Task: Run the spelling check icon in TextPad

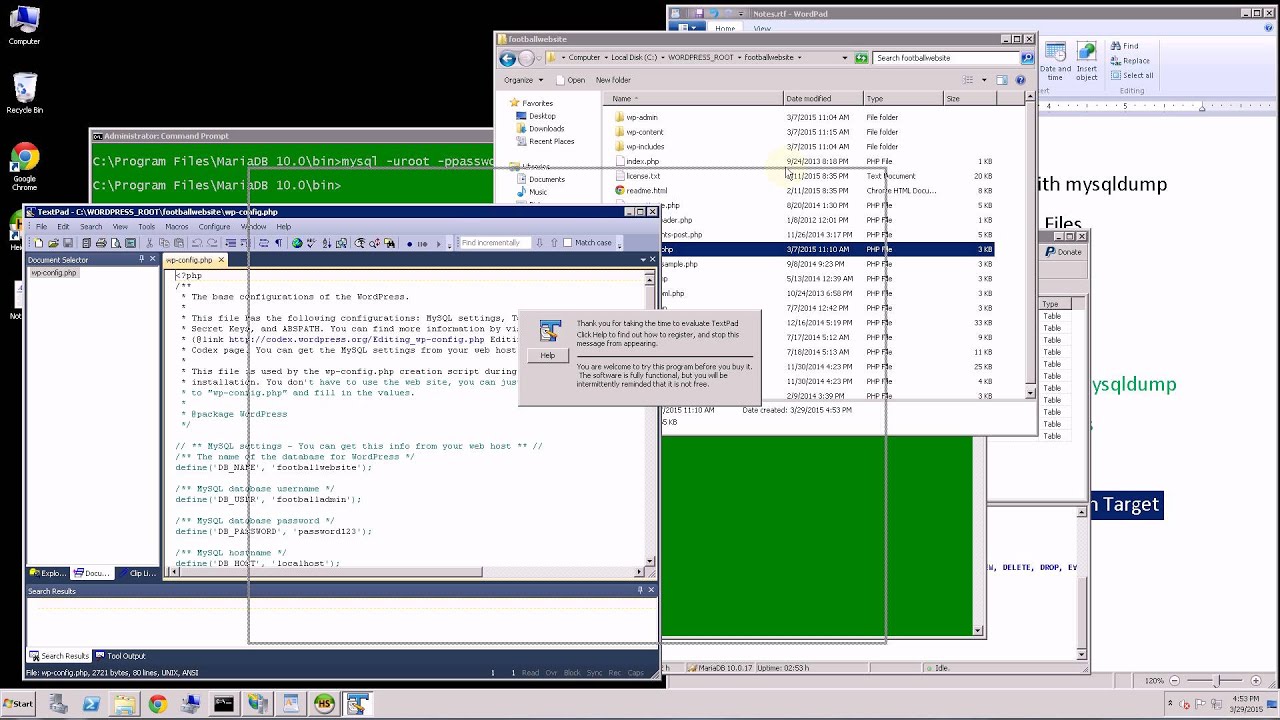Action: click(x=312, y=243)
